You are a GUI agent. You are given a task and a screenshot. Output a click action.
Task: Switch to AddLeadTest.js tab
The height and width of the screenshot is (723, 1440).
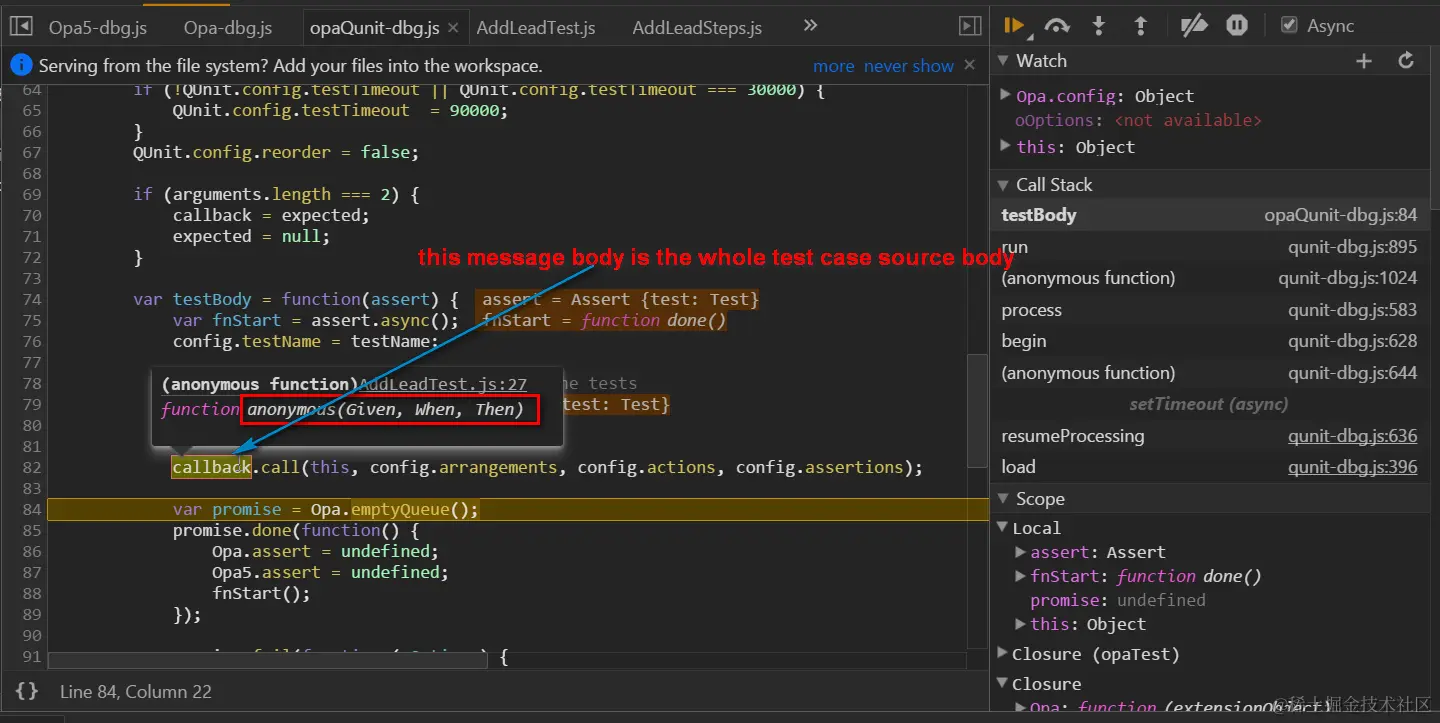tap(536, 28)
